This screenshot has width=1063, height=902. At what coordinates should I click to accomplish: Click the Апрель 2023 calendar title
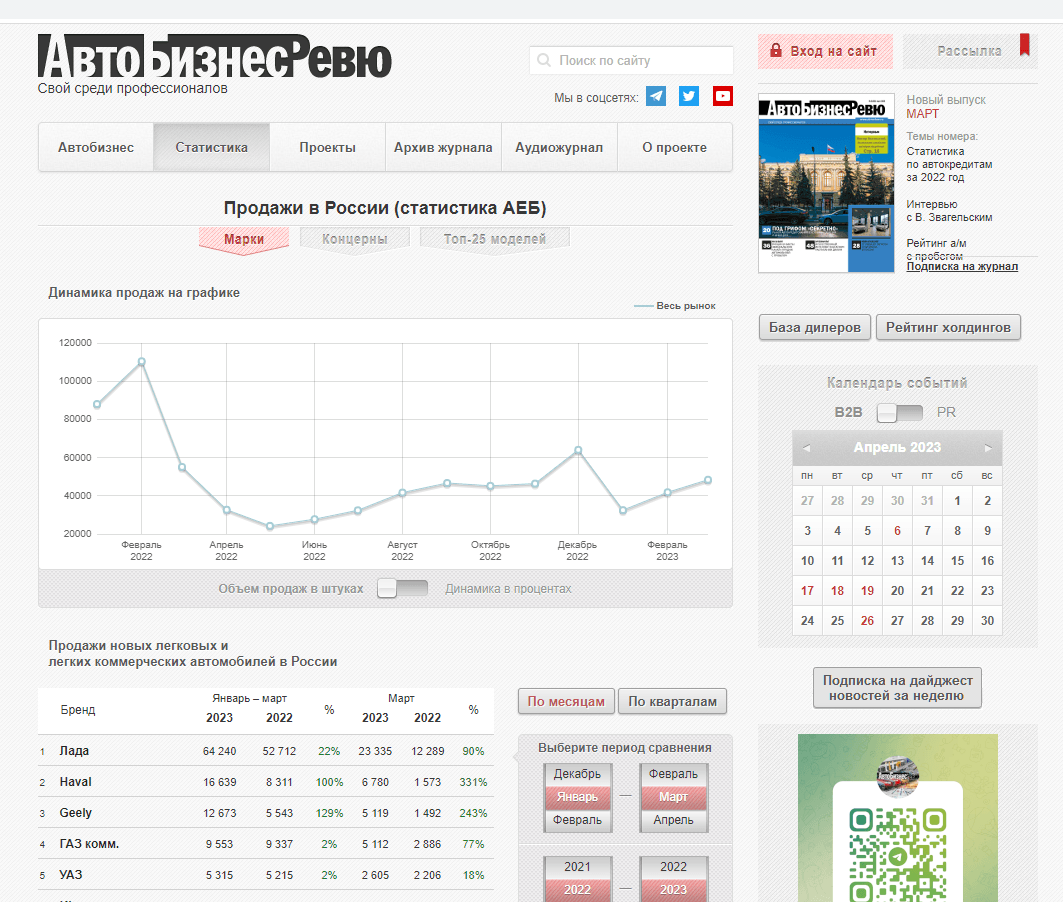coord(897,447)
